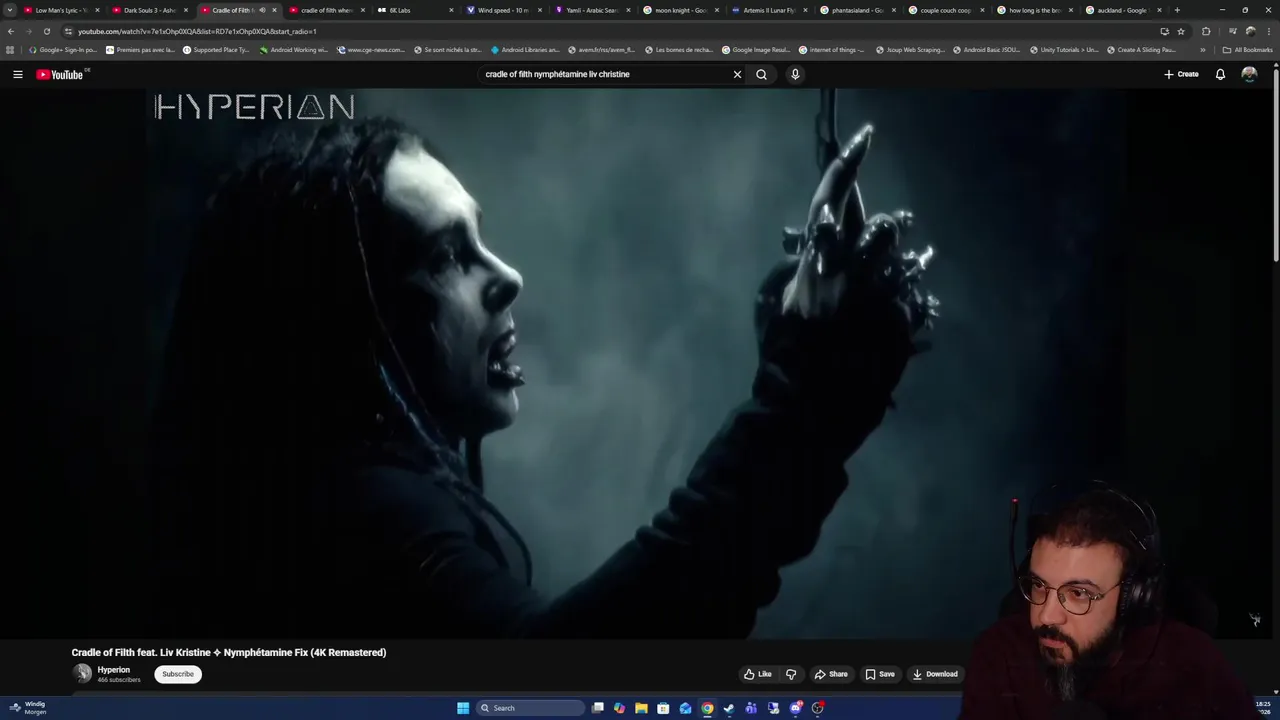Open the Chrome three-dot menu

pos(1268,31)
